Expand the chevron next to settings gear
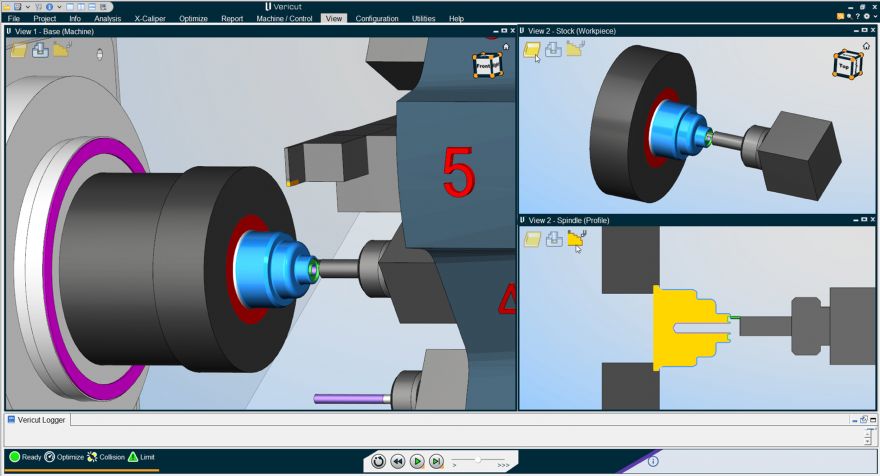The height and width of the screenshot is (476, 880). click(876, 16)
